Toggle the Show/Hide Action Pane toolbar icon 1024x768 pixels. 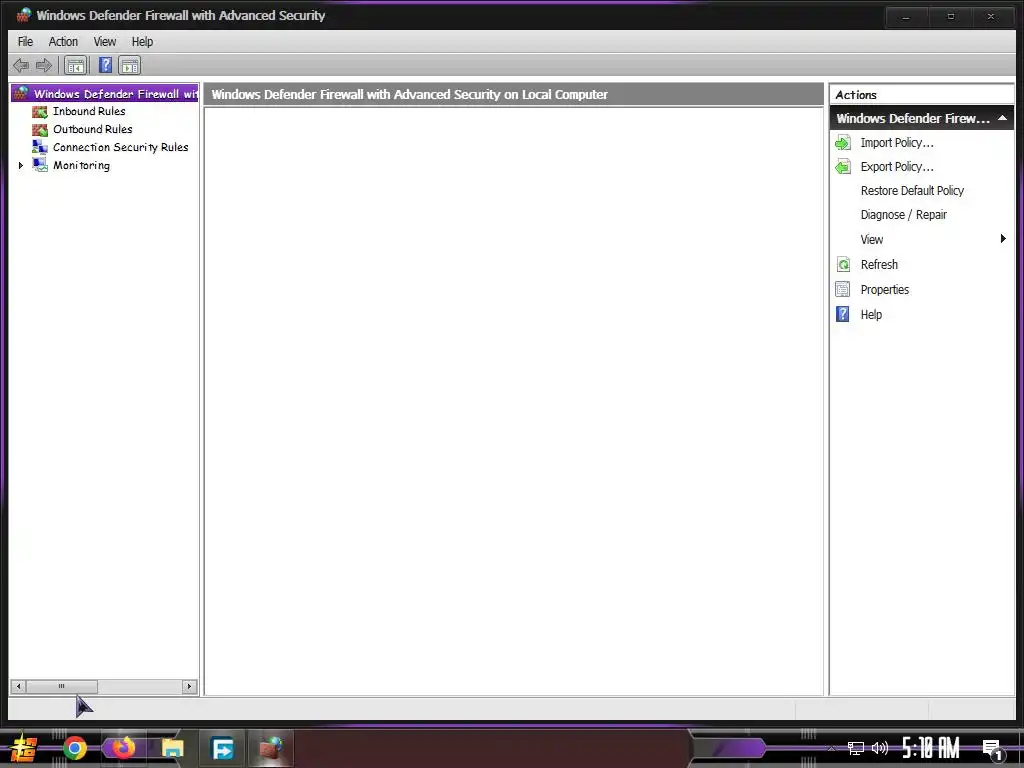coord(130,65)
